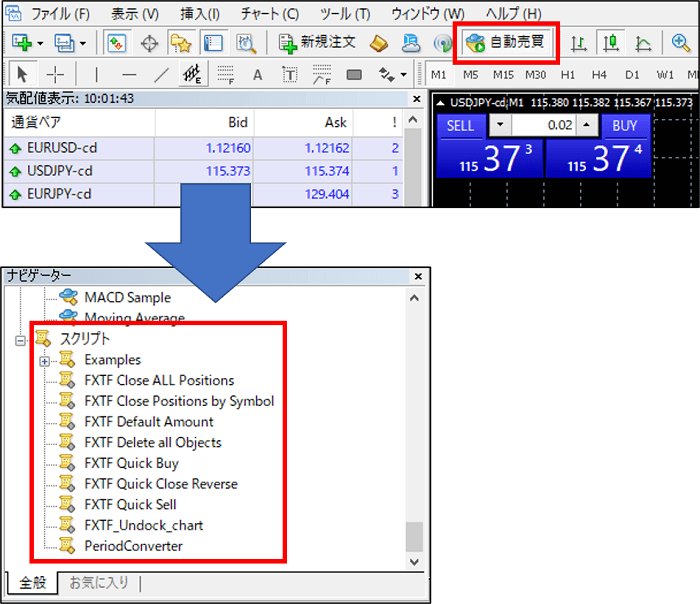Toggle the Navigator folder-star icon
This screenshot has height=604, width=700.
click(181, 43)
